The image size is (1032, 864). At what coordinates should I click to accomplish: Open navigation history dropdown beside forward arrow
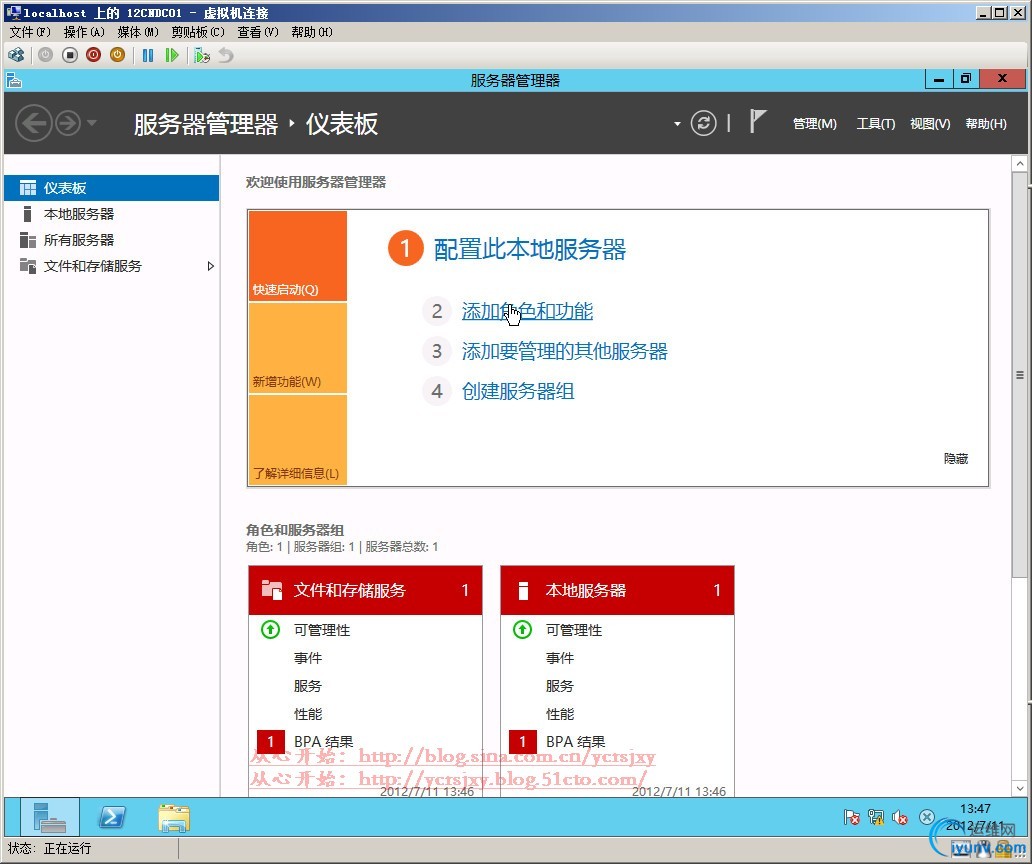coord(91,123)
